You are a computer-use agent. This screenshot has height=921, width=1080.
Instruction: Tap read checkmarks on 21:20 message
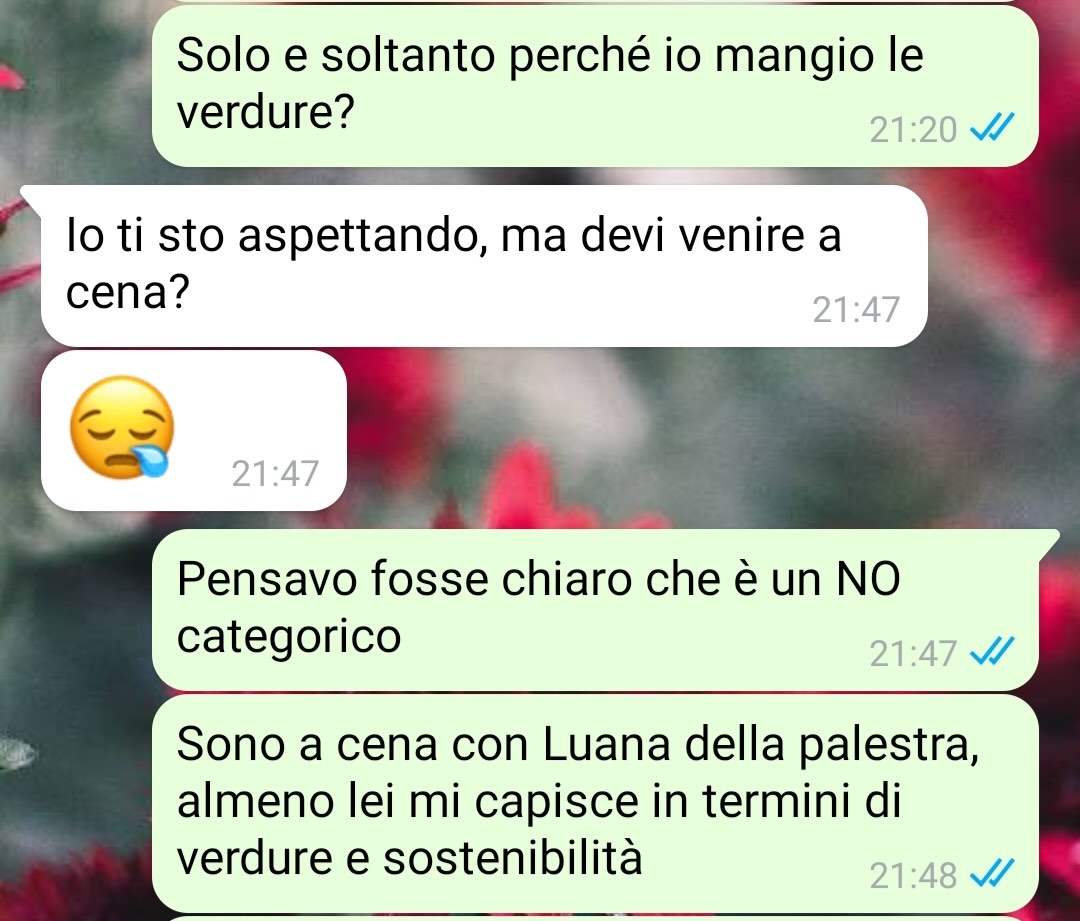click(x=992, y=128)
